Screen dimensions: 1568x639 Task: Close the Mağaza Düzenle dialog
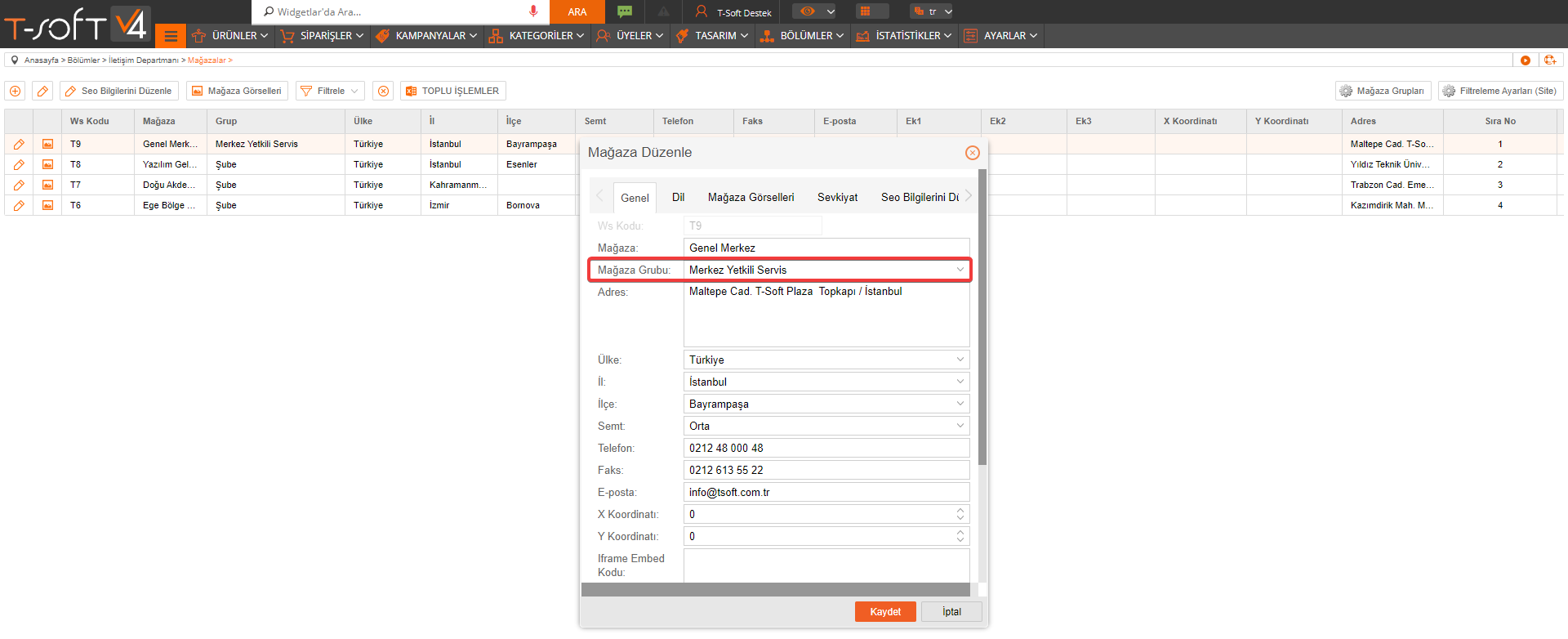click(972, 153)
